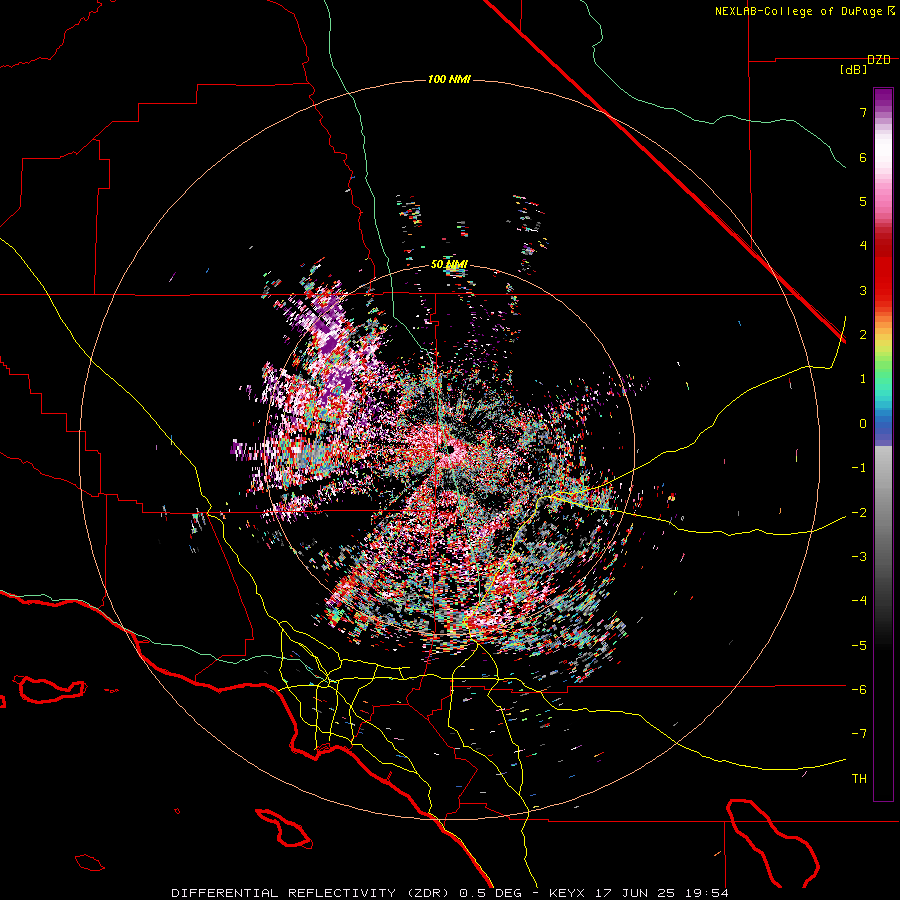The height and width of the screenshot is (900, 900).
Task: Click the "0" value on color scale
Action: coord(863,424)
